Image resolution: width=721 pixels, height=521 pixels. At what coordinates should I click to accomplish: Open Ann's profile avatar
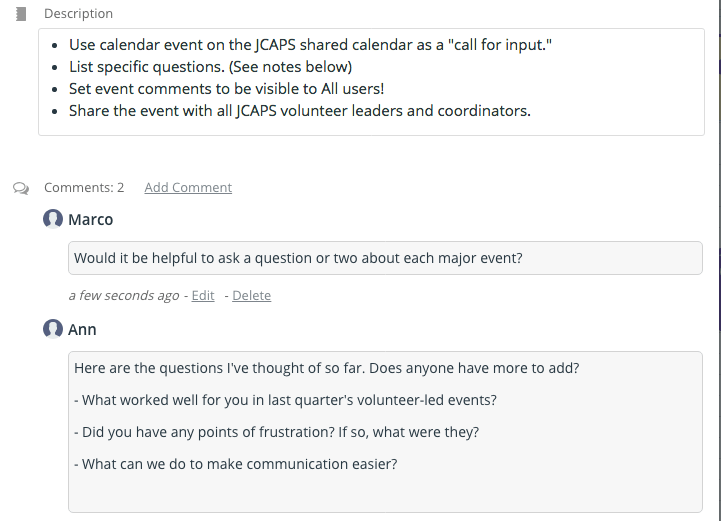click(53, 329)
